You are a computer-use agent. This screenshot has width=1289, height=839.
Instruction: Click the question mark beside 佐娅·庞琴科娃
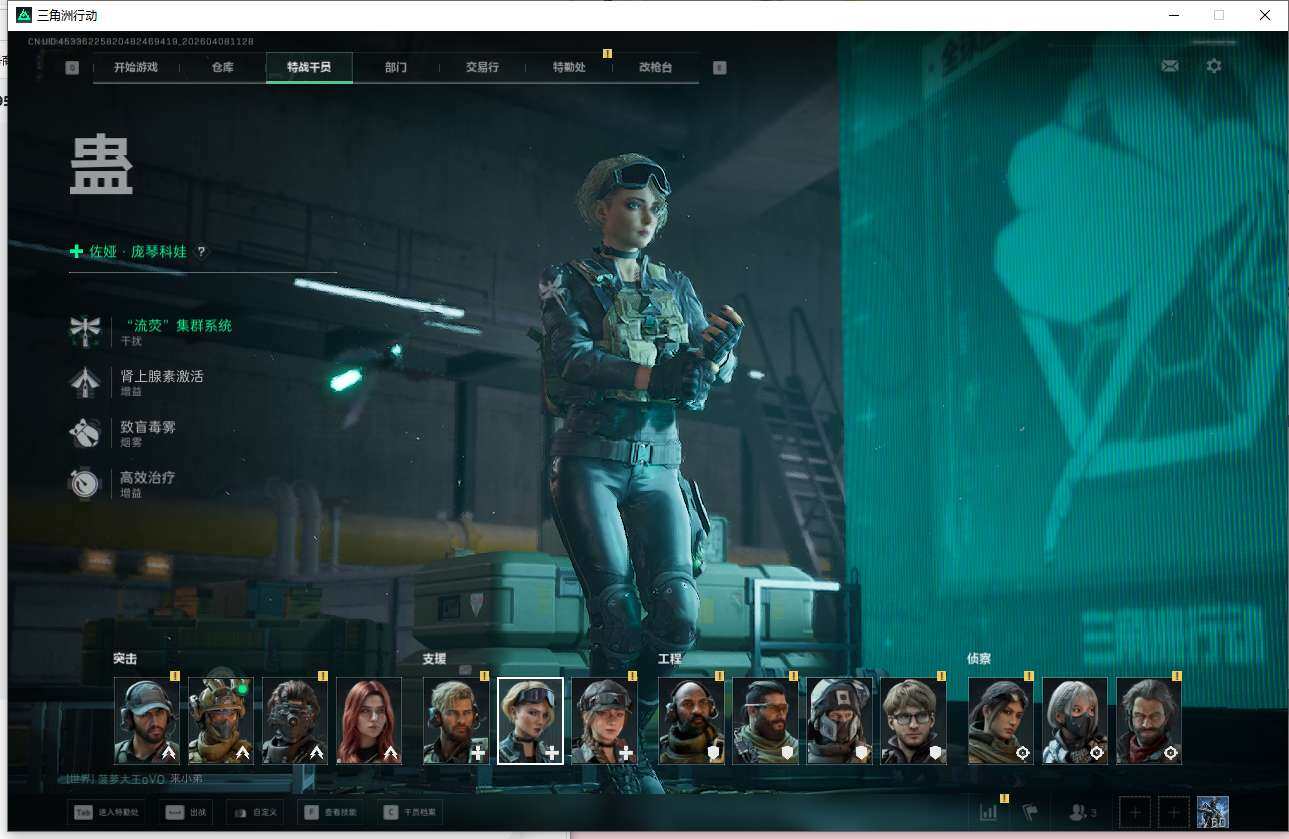point(201,252)
